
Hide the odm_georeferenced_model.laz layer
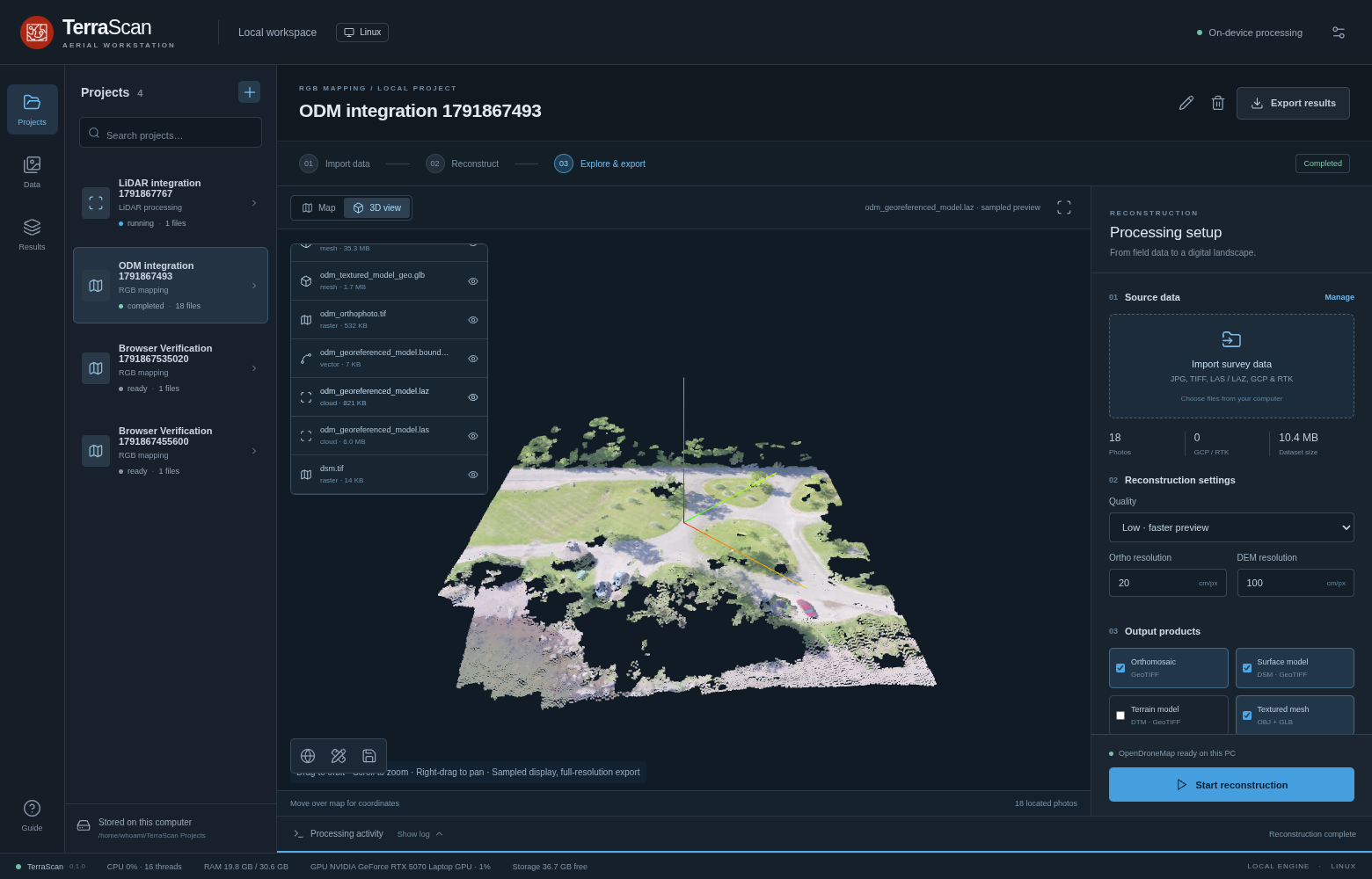(473, 397)
